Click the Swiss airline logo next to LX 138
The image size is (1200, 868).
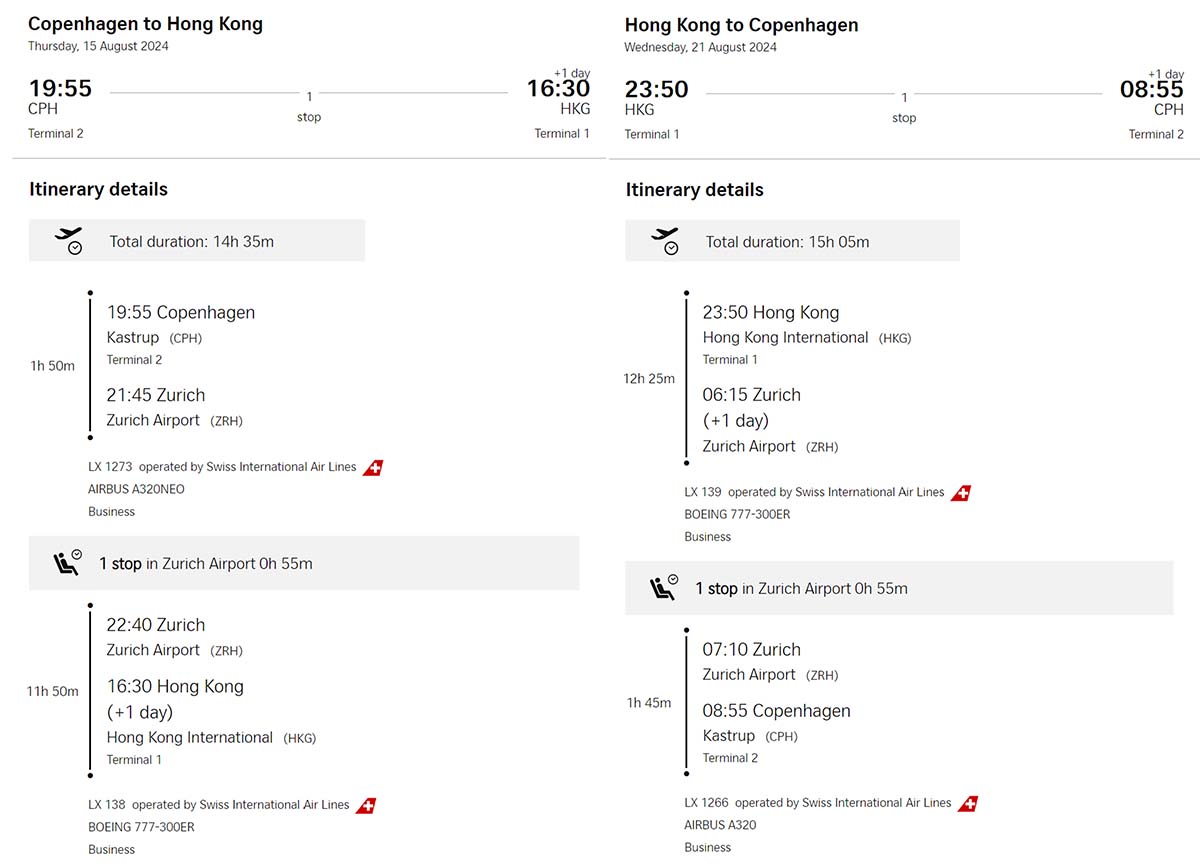[366, 805]
